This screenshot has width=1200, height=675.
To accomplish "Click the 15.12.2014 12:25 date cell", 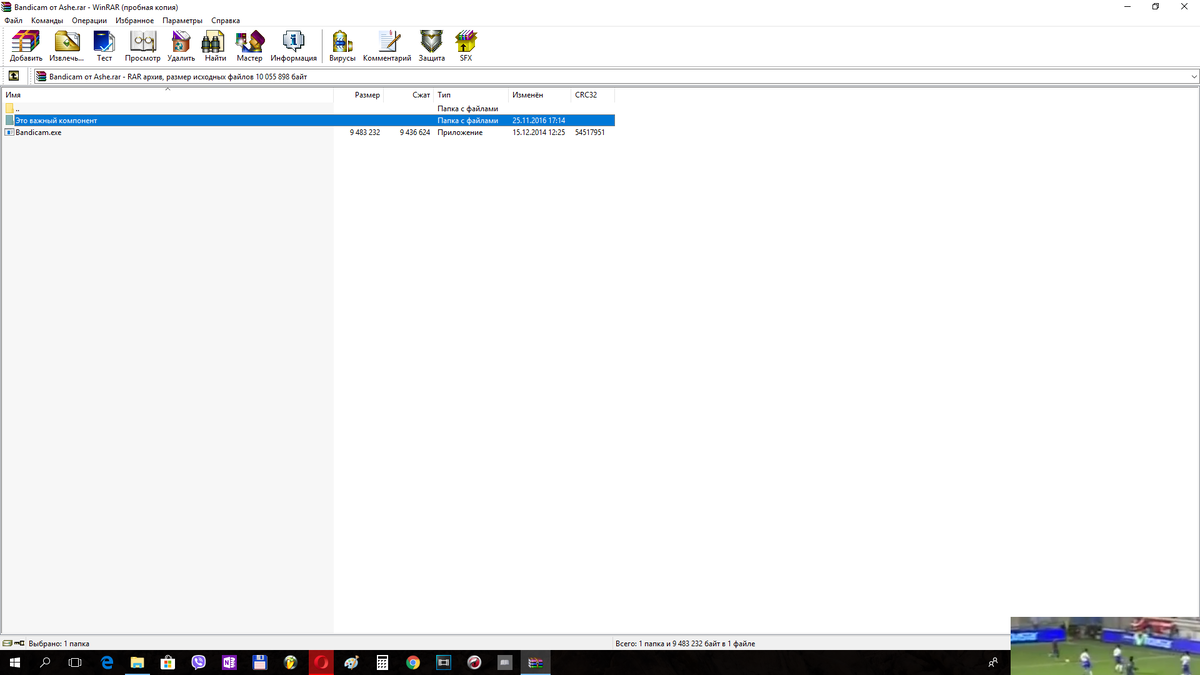I will tap(539, 132).
